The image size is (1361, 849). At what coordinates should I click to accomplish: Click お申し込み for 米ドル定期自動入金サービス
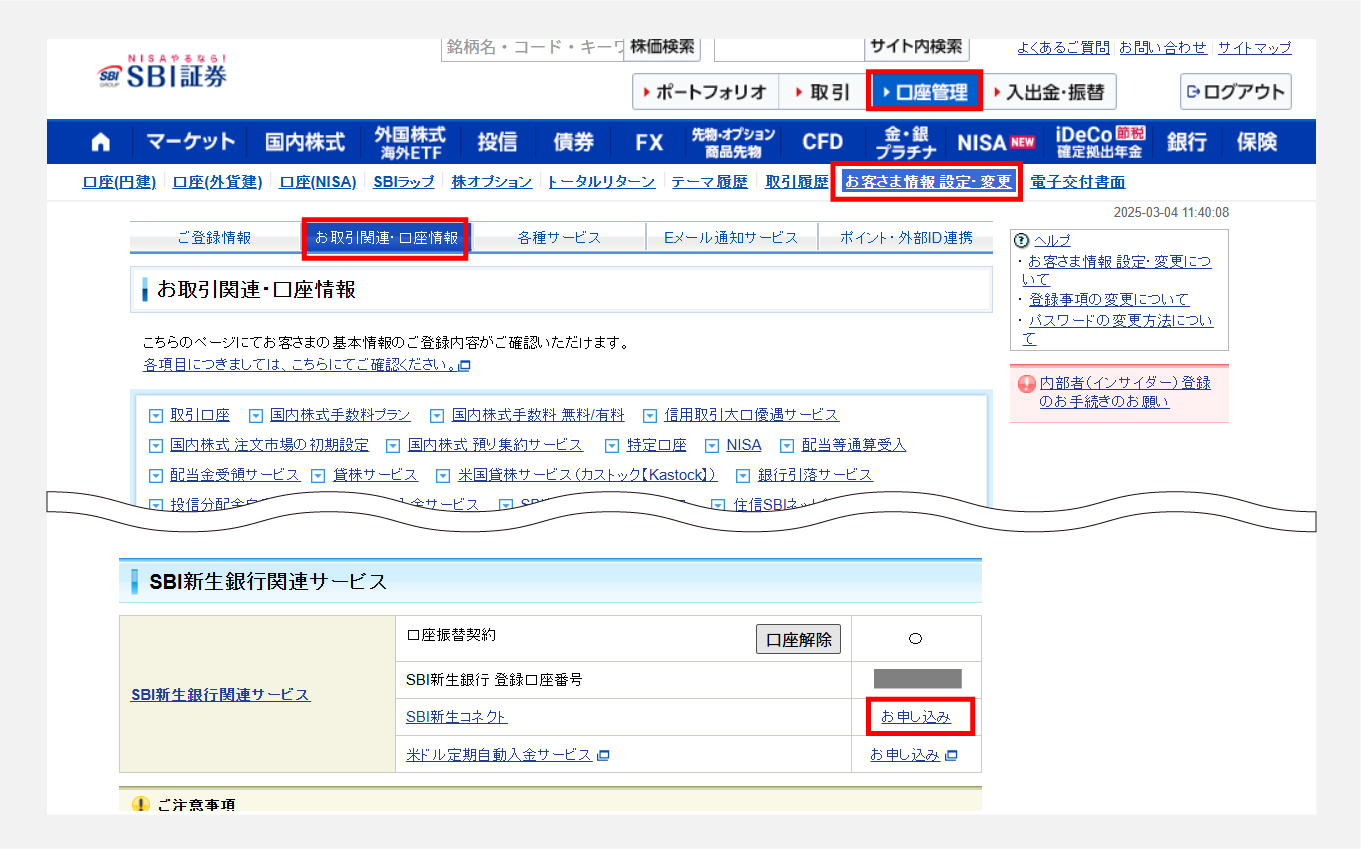pos(905,755)
